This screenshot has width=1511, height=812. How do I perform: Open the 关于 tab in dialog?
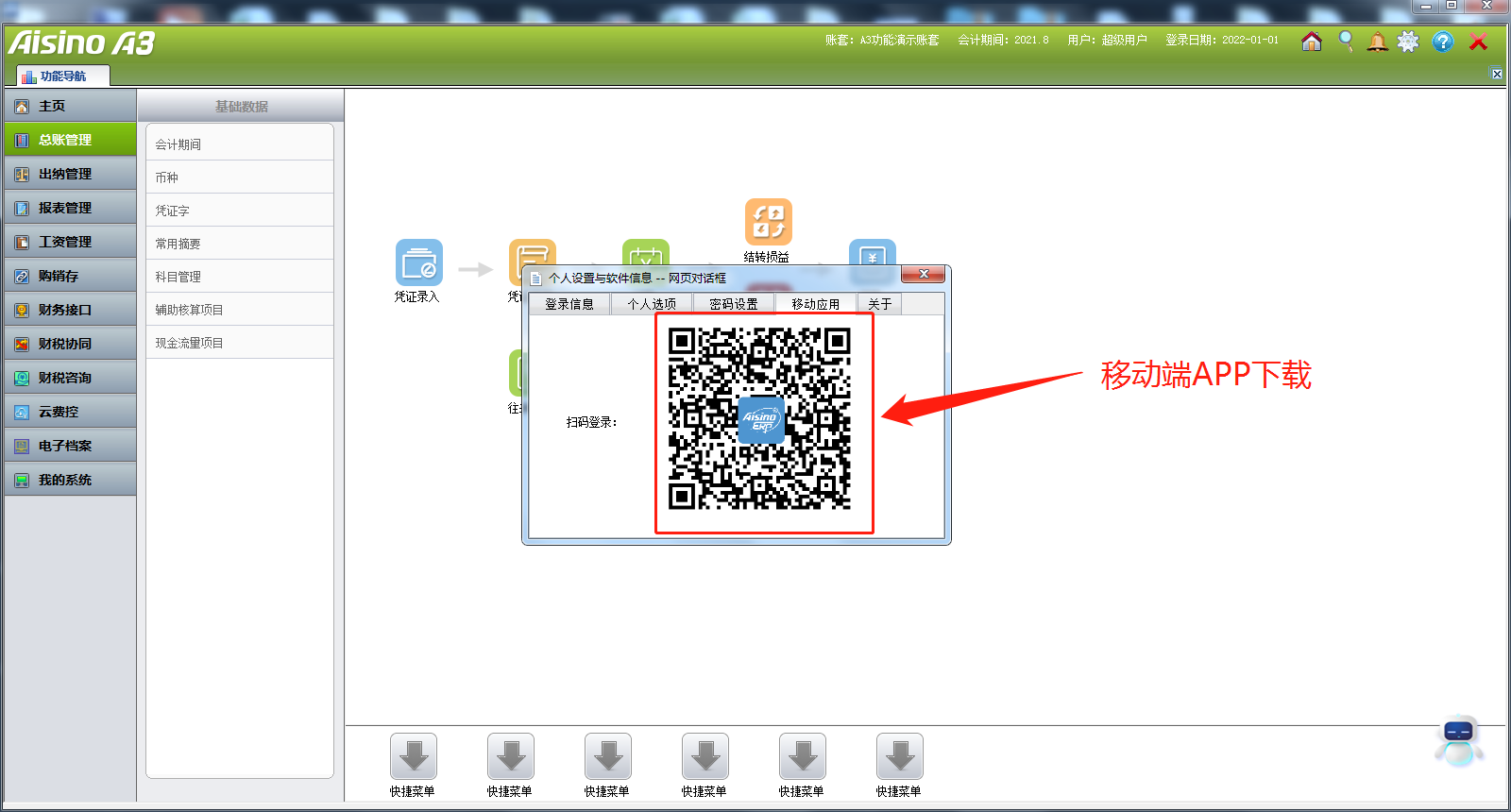point(879,304)
